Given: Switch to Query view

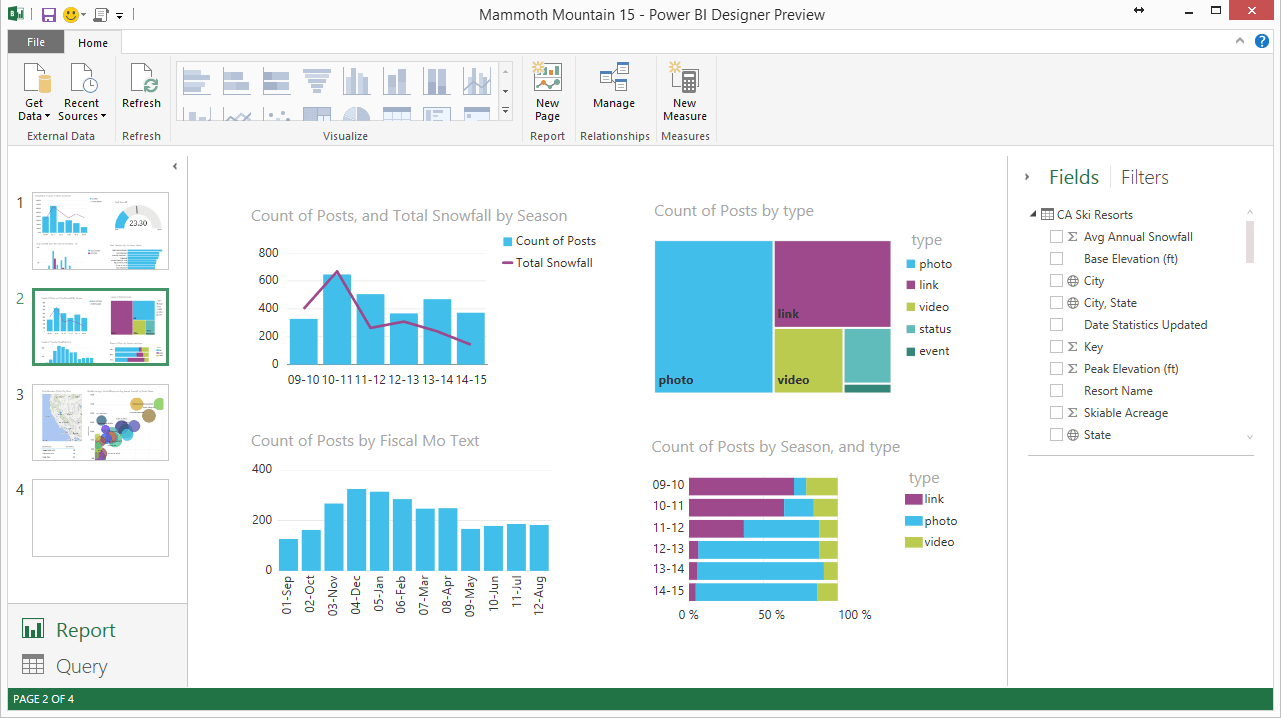Looking at the screenshot, I should 80,666.
